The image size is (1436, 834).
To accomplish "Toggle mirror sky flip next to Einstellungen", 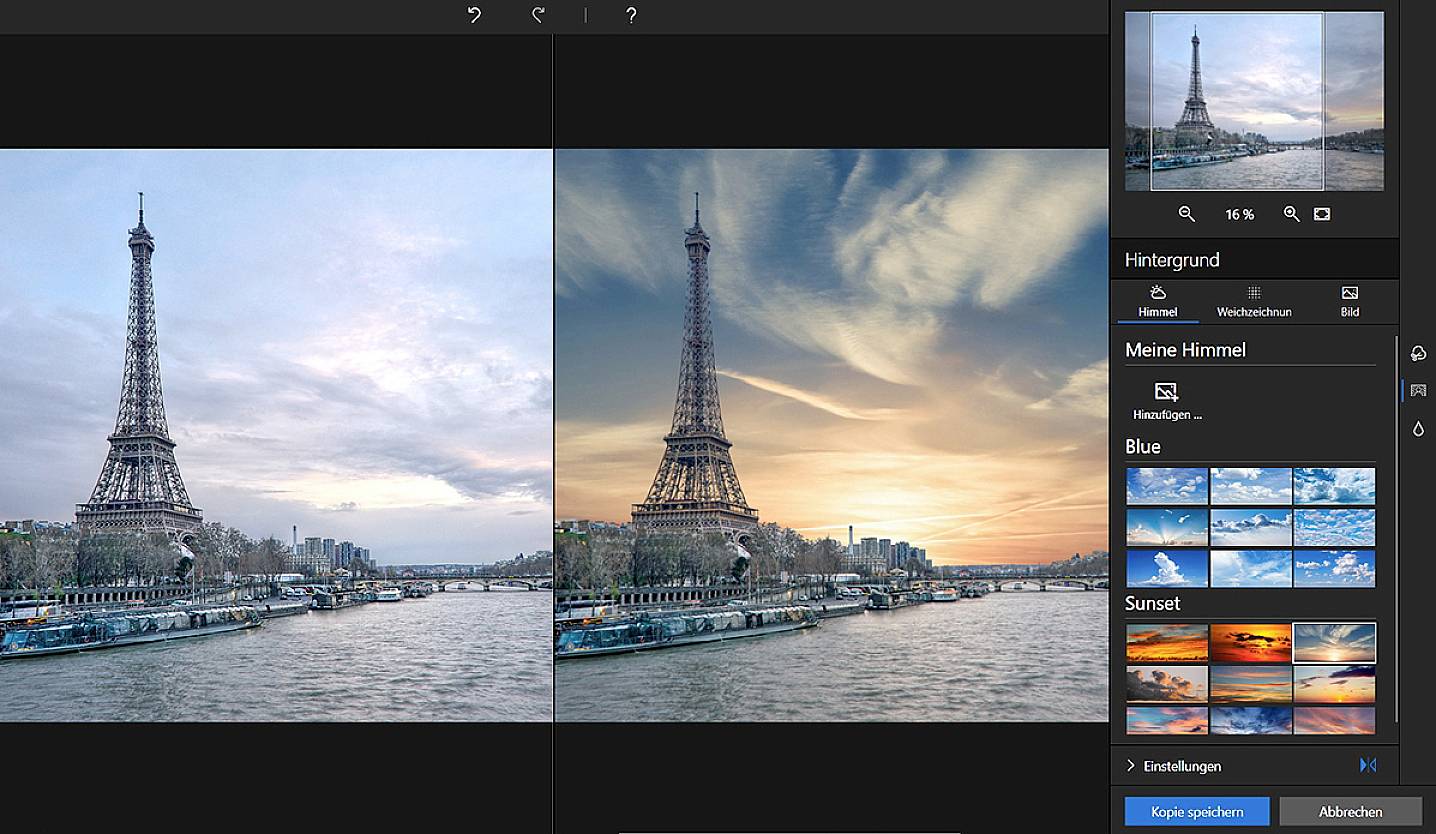I will click(1367, 765).
